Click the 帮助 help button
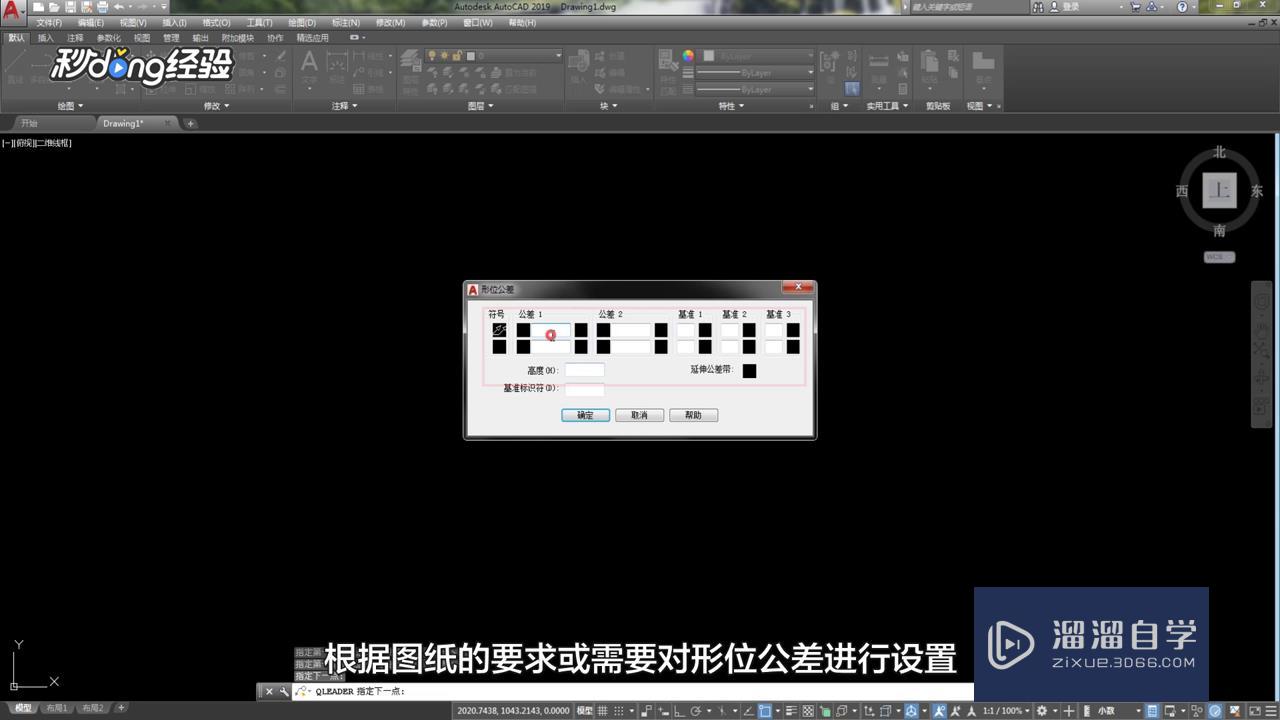The width and height of the screenshot is (1280, 720). point(693,415)
